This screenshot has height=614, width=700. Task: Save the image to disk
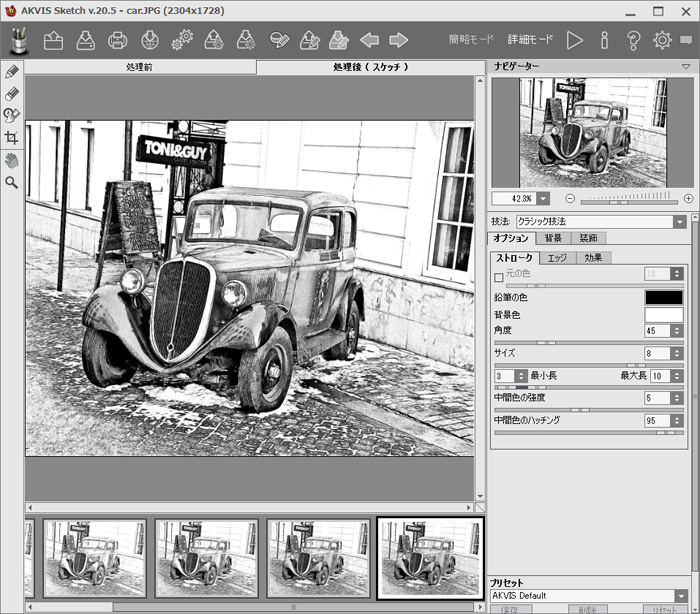pos(85,40)
